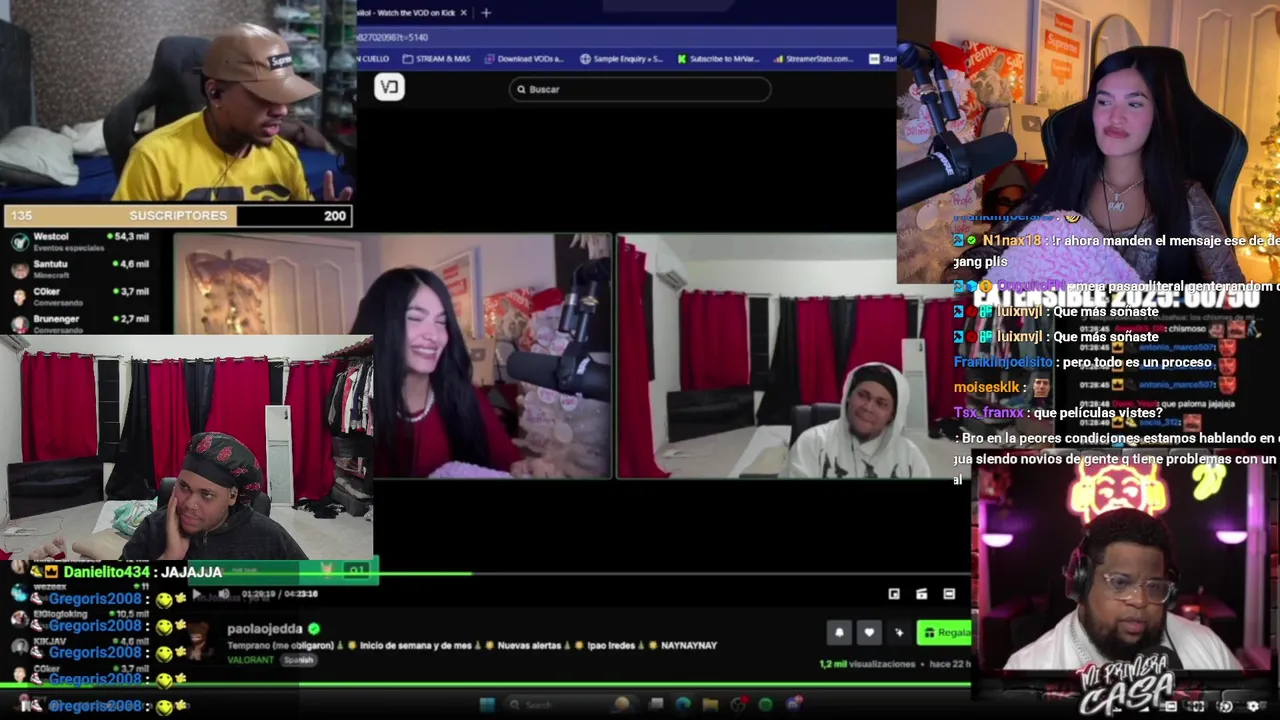The height and width of the screenshot is (720, 1280).
Task: Mute the VOD volume speaker icon
Action: pyautogui.click(x=223, y=594)
